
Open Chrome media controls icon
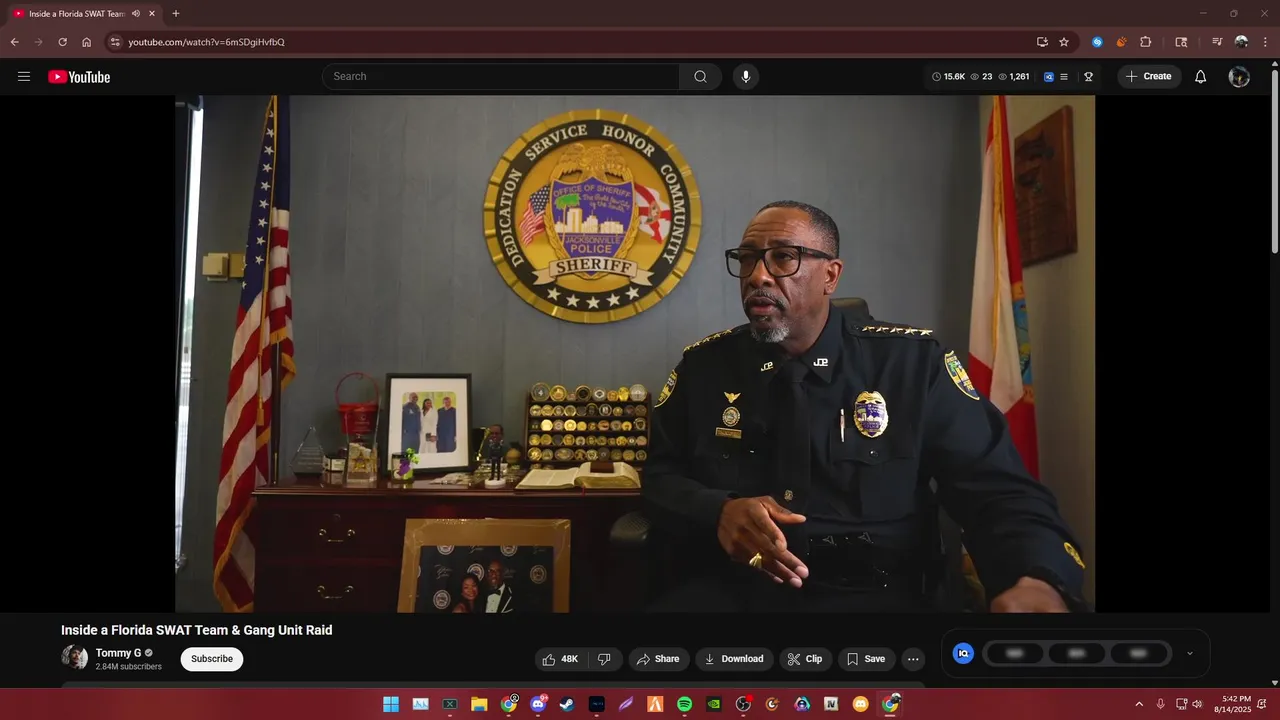1217,42
